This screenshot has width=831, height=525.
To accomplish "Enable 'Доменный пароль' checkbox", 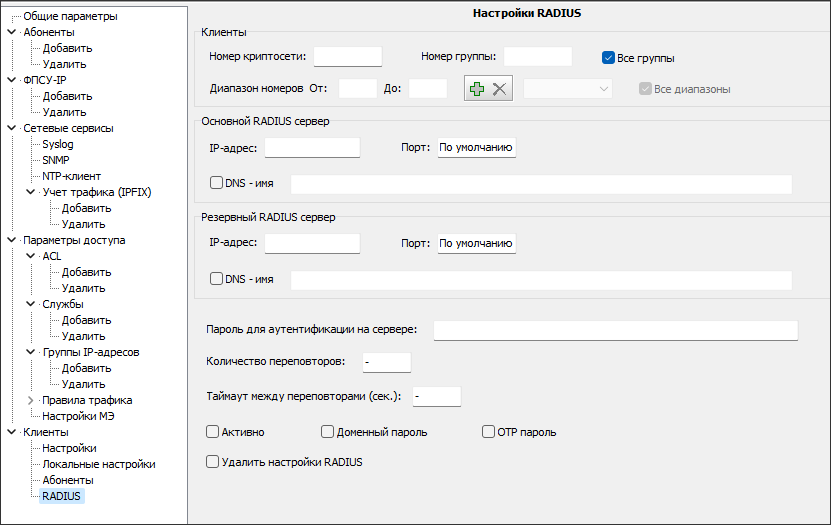I will tap(327, 432).
